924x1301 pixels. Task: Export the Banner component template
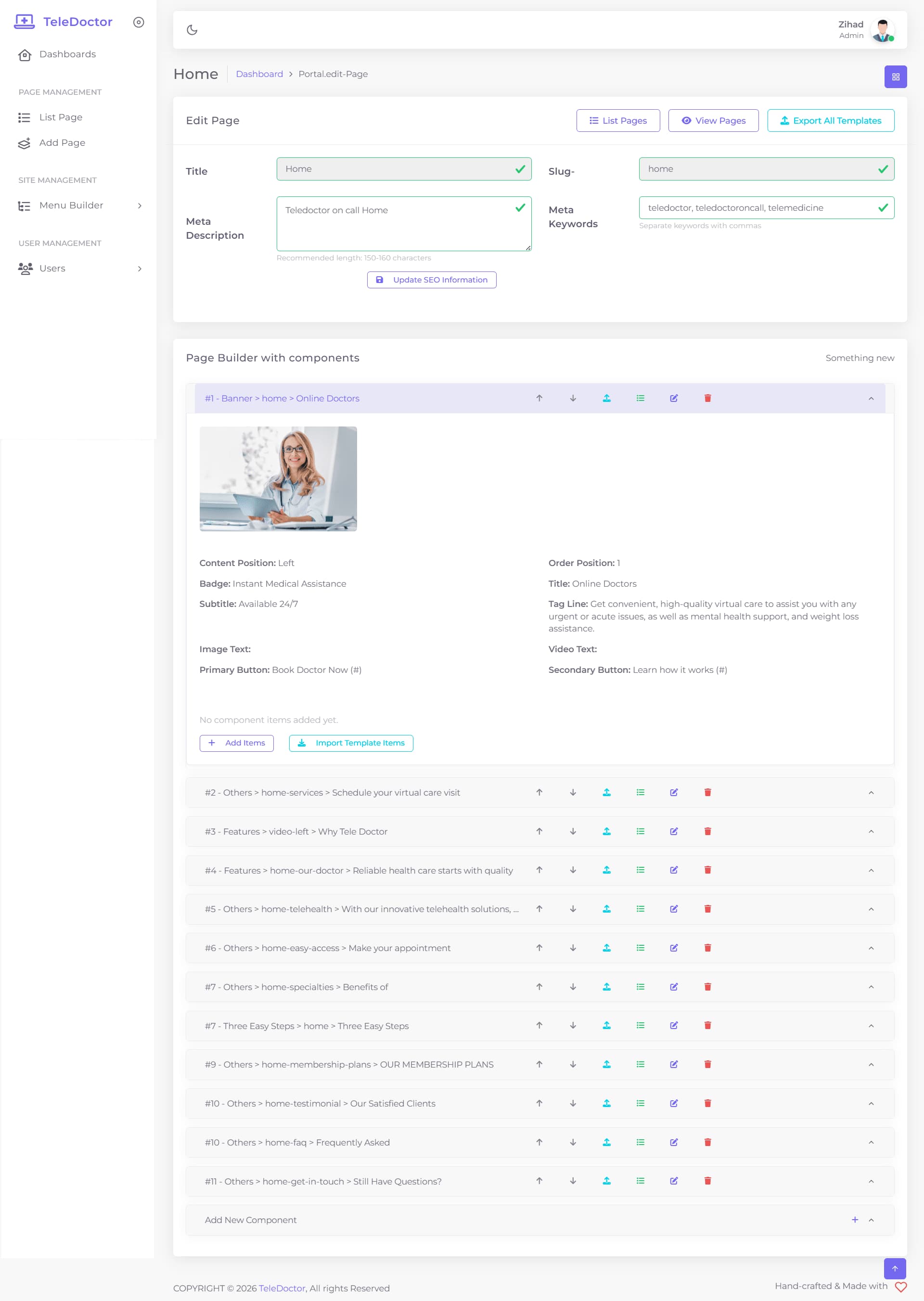[x=606, y=399]
